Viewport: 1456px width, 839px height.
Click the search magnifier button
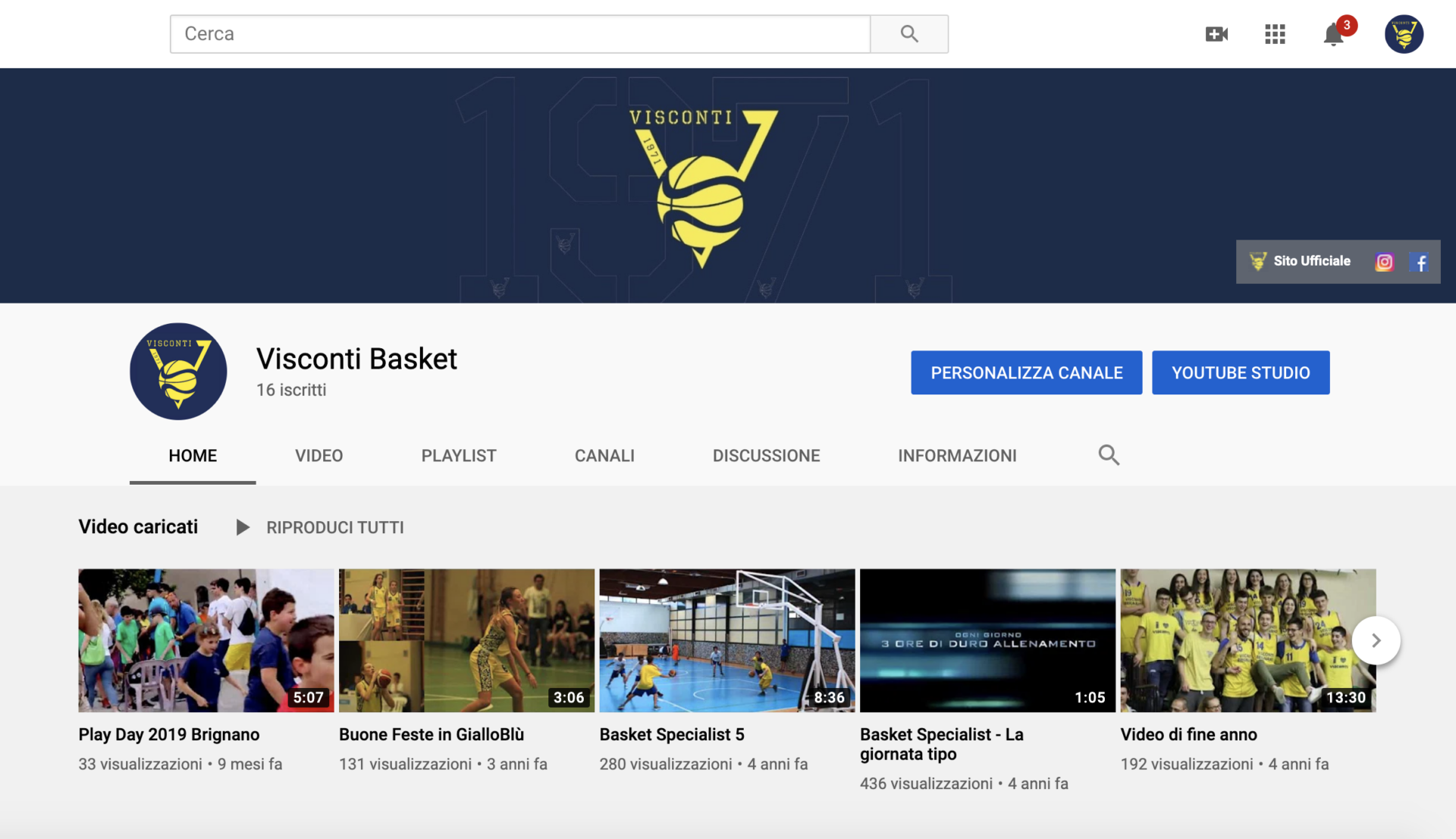[909, 34]
